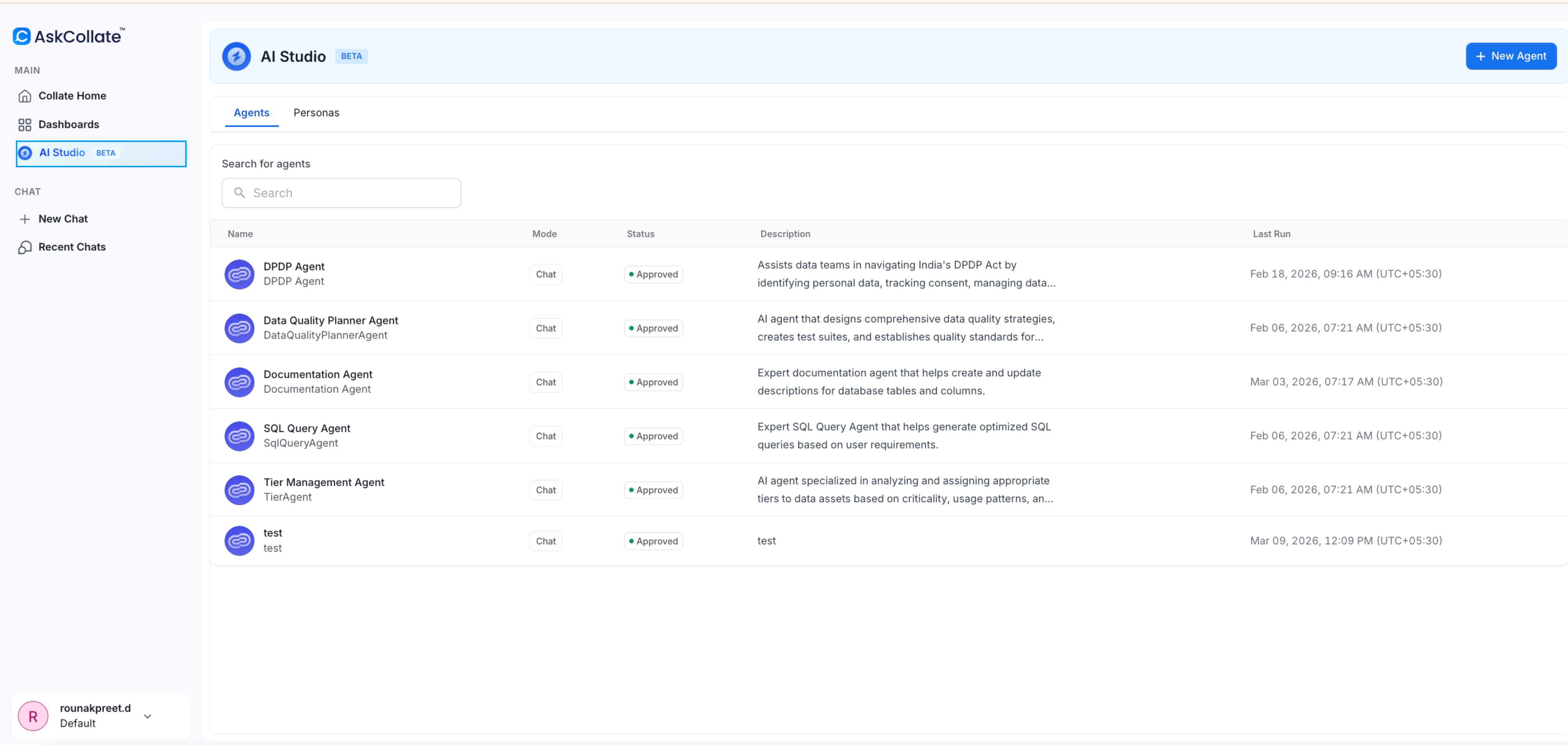The height and width of the screenshot is (745, 1568).
Task: Switch to the Personas tab
Action: [316, 113]
